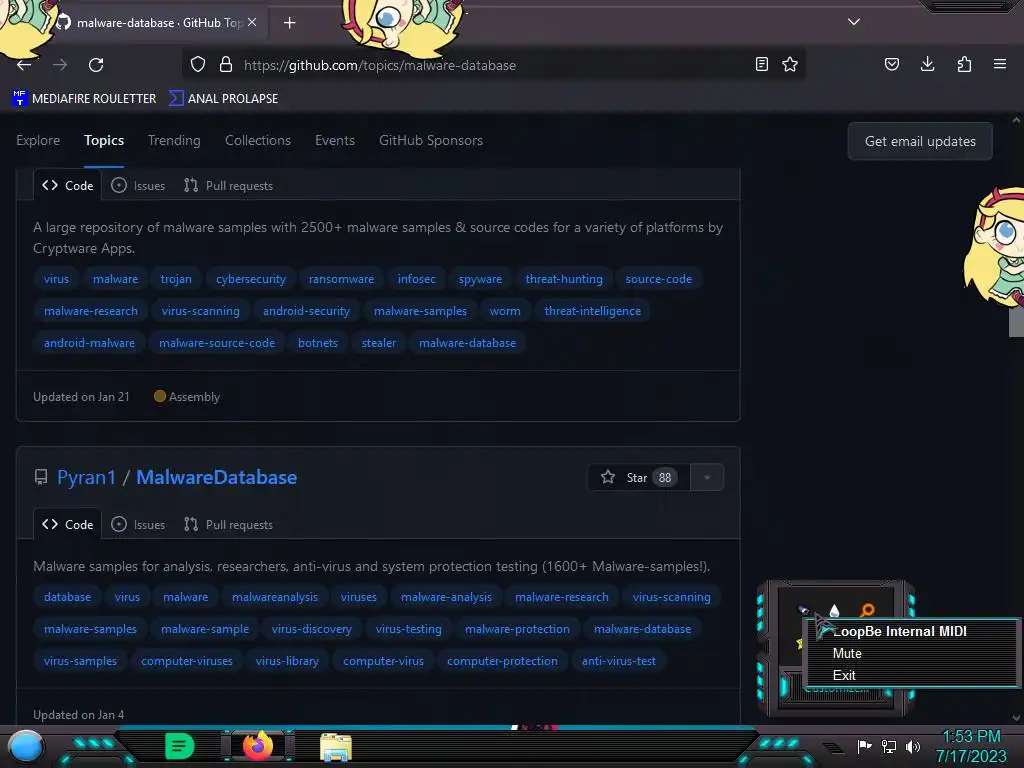Viewport: 1024px width, 768px height.
Task: Click the malware-source-code topic tag
Action: 217,343
